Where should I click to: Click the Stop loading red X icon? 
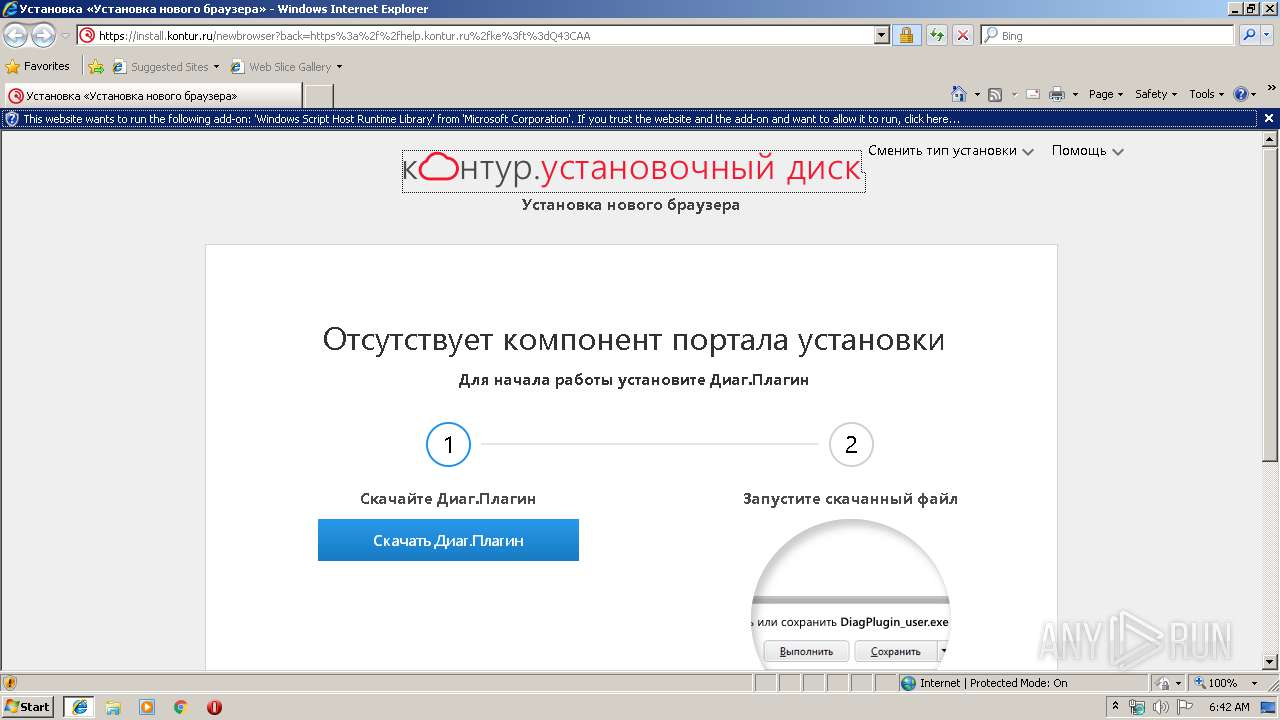tap(962, 35)
